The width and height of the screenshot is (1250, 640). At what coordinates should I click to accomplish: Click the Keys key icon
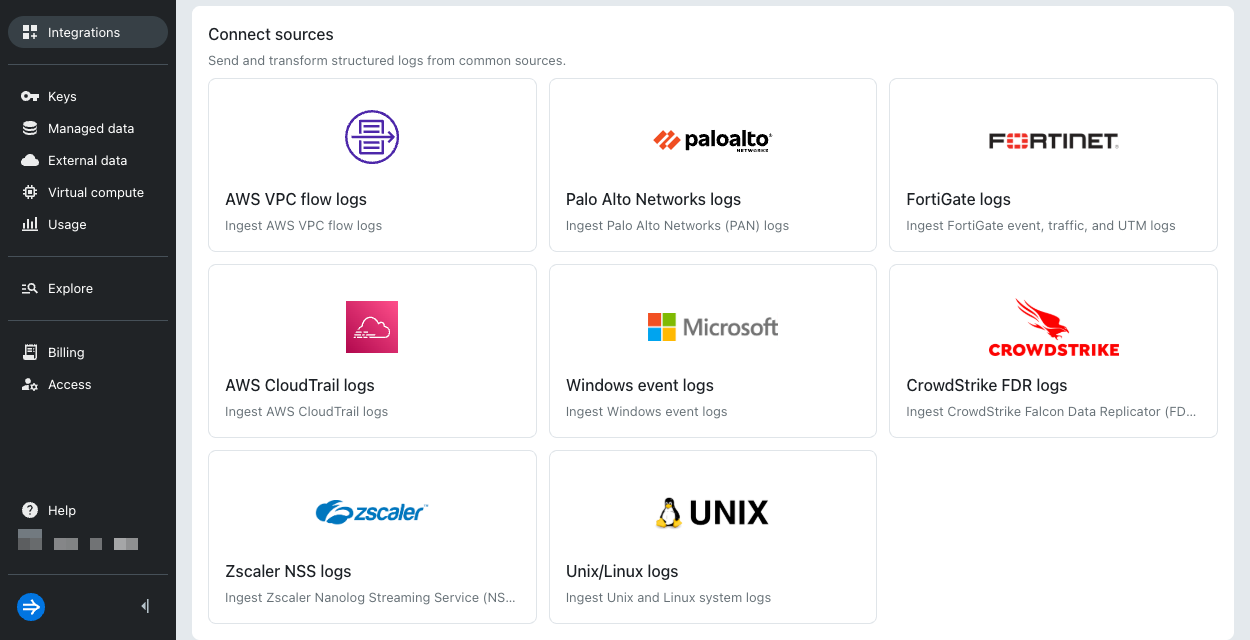coord(30,96)
